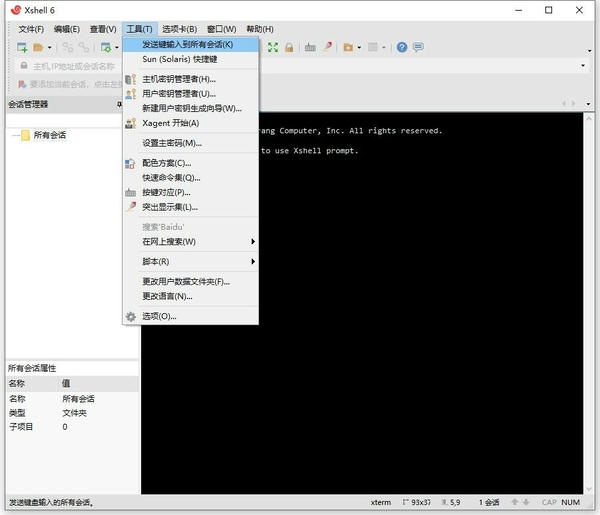Choose 设置主密码(M)... menu entry
Screen dimensions: 600x515
point(191,143)
